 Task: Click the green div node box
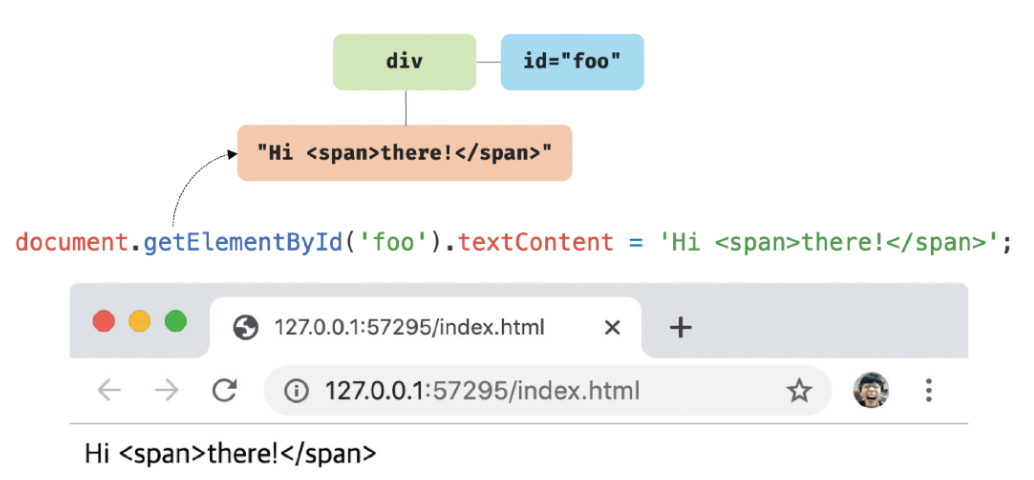[404, 62]
